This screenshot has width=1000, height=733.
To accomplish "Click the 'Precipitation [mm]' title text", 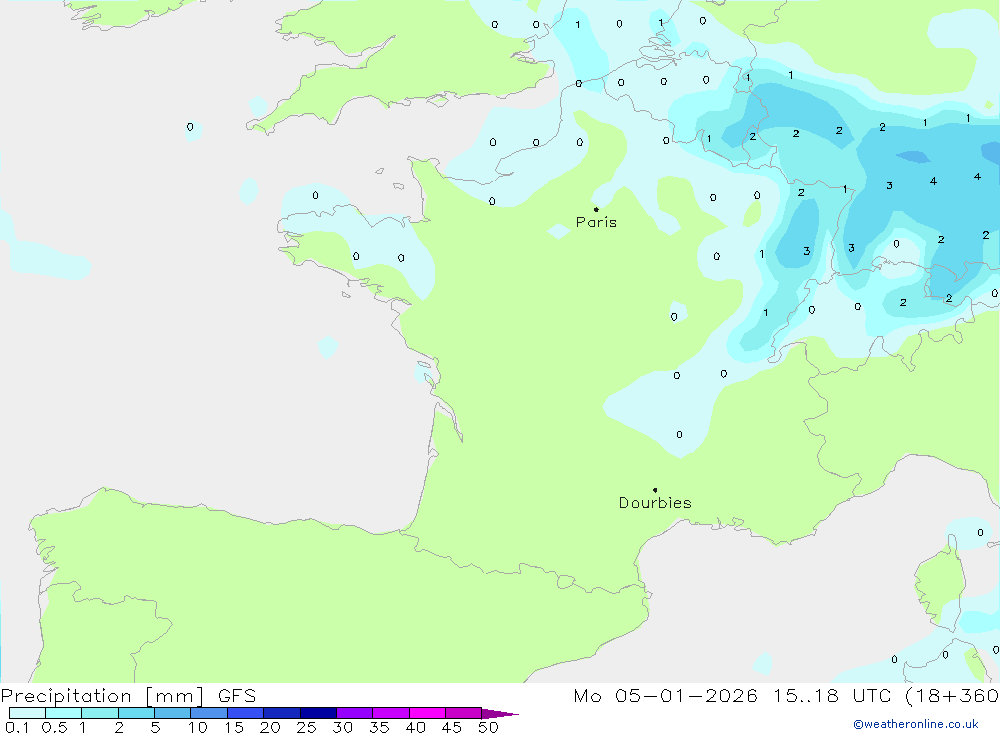I will [102, 696].
